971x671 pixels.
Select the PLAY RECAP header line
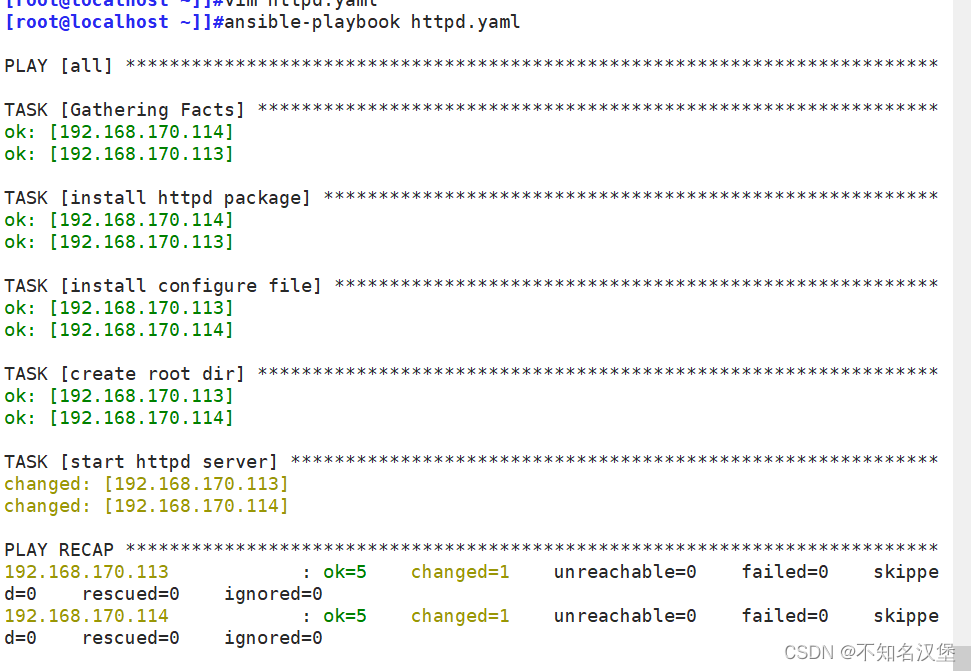click(x=471, y=550)
